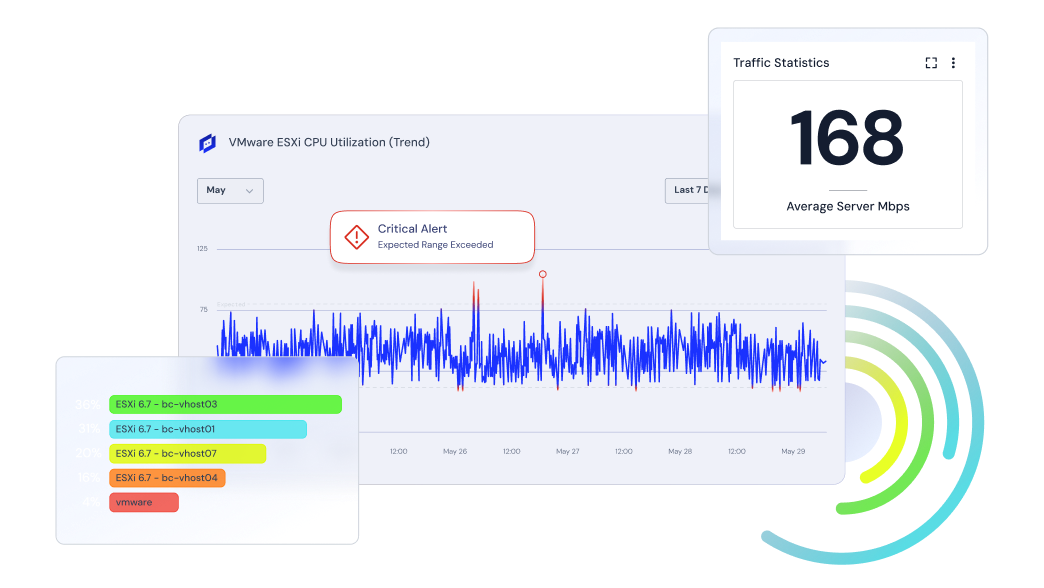Click the 36% label next to bc-vhost03
This screenshot has width=1044, height=588.
(x=88, y=404)
